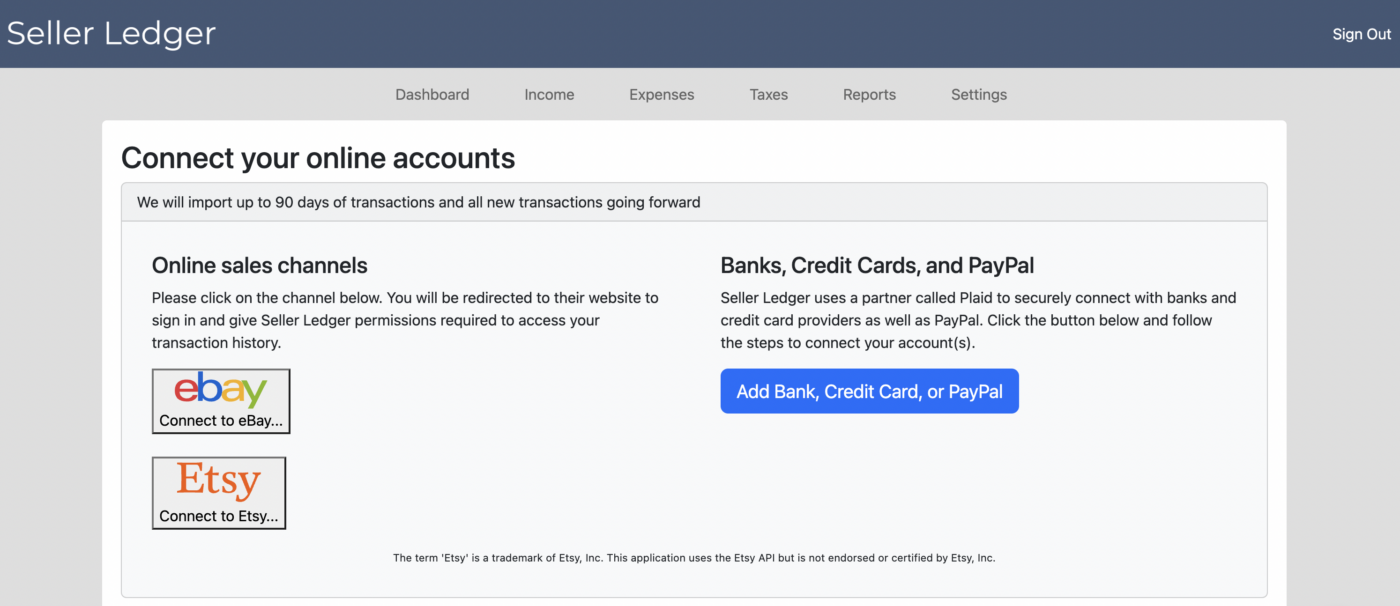Screen dimensions: 1400x606
Task: View the Reports tab
Action: pos(869,95)
